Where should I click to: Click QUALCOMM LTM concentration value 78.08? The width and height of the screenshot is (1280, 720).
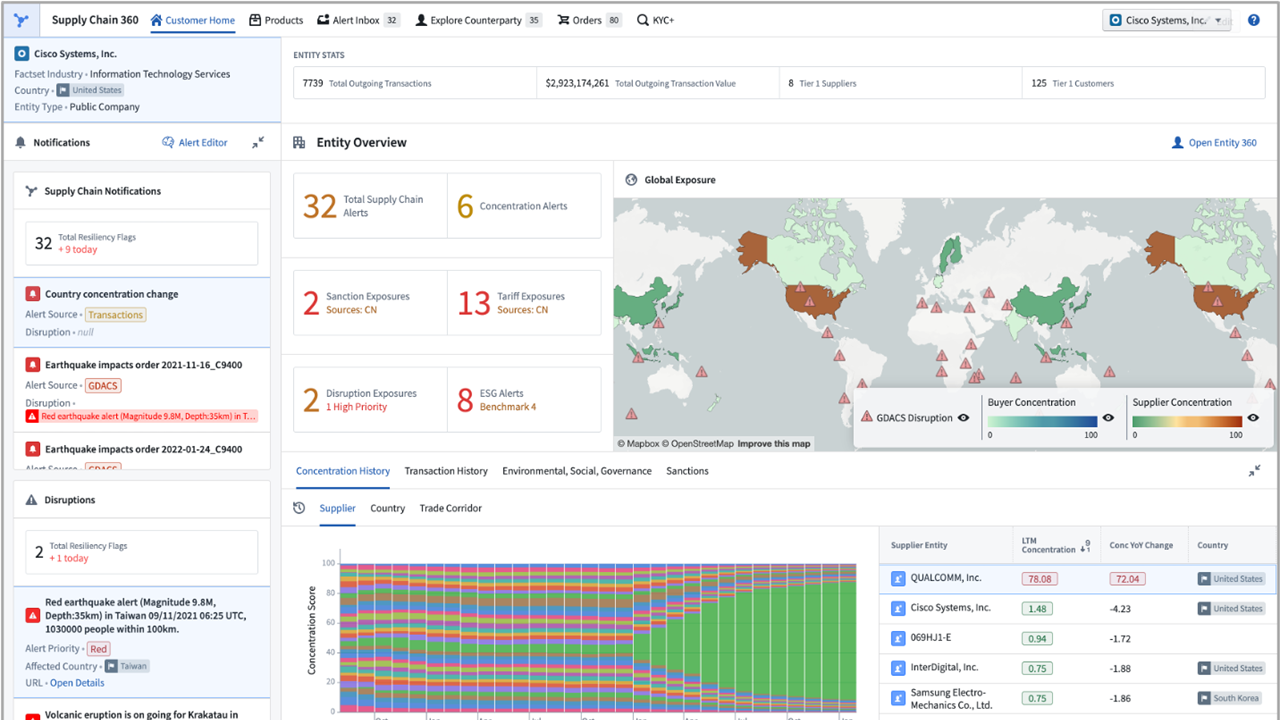pos(1041,579)
